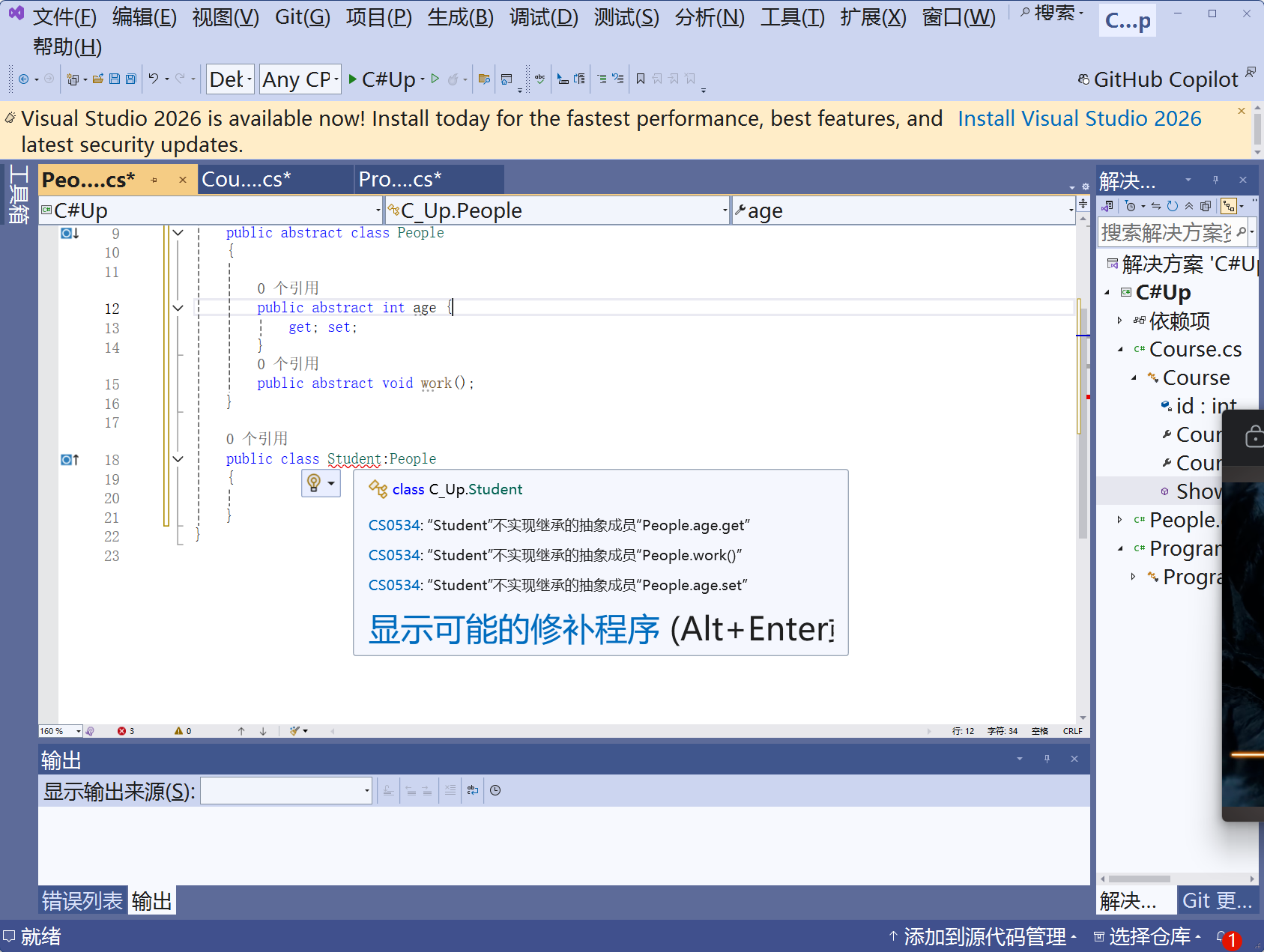Image resolution: width=1264 pixels, height=952 pixels.
Task: Click the single-disk Save icon
Action: click(x=115, y=79)
